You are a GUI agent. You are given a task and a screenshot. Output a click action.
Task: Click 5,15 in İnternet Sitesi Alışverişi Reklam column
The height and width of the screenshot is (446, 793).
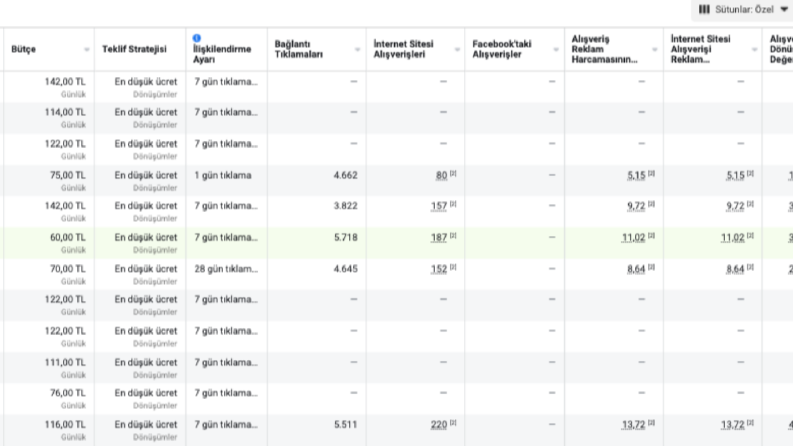(735, 175)
